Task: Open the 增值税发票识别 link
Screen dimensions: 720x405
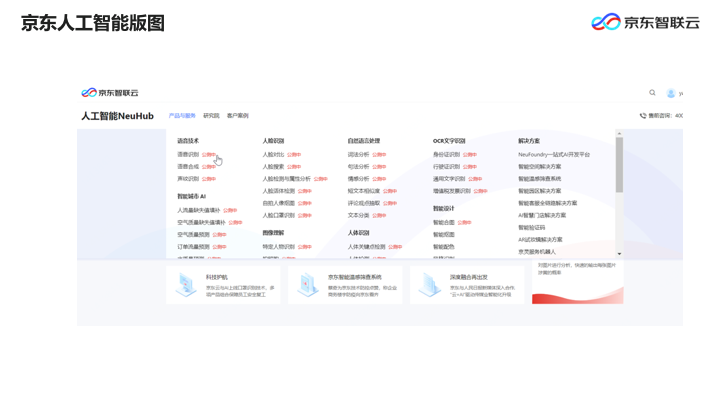Action: [452, 191]
